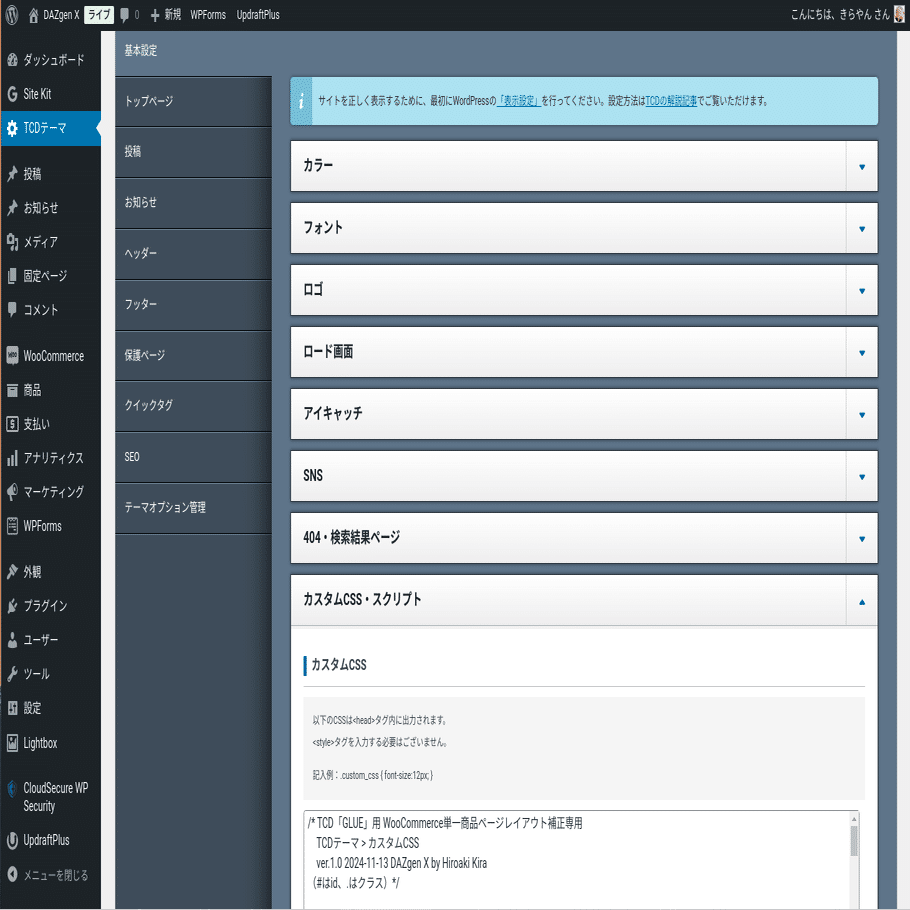Open the フッター settings tab

point(193,304)
